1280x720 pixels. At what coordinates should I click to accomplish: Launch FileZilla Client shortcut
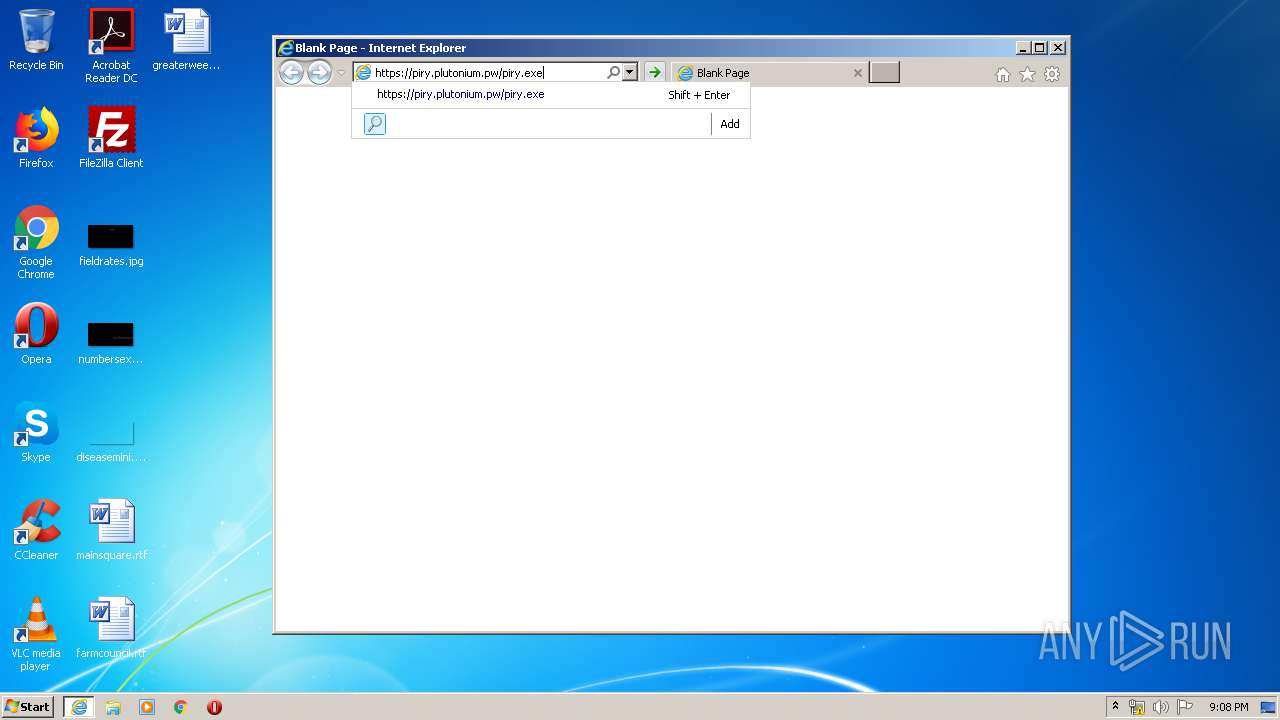111,138
